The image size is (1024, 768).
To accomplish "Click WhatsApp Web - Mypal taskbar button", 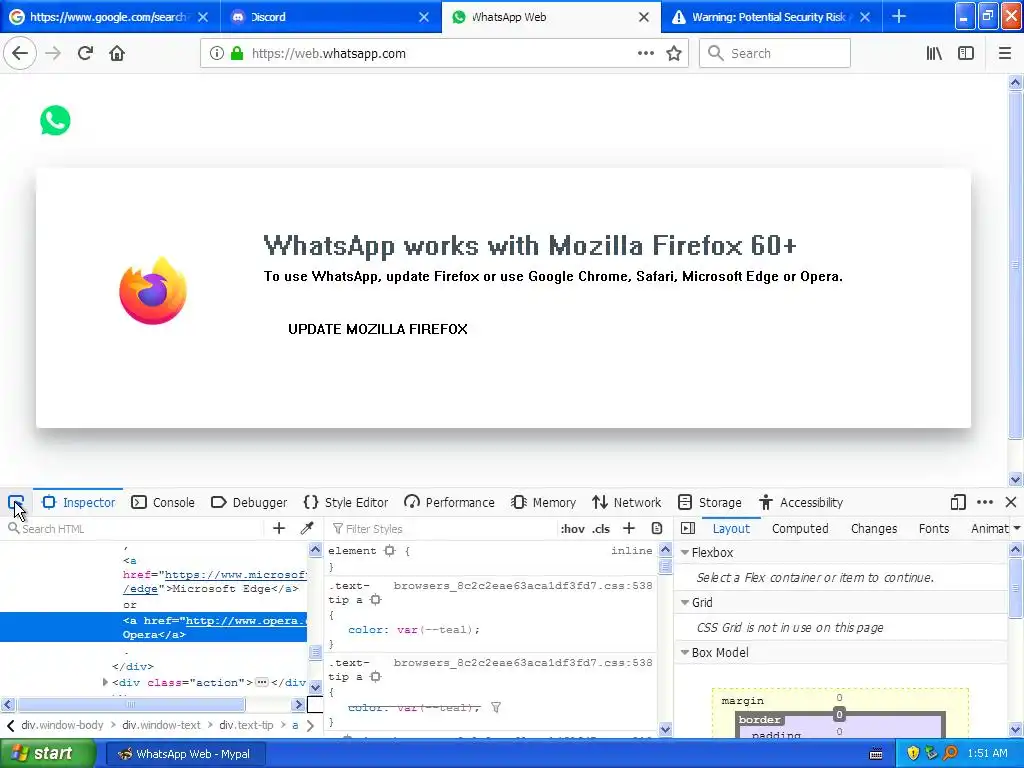I will coord(184,754).
